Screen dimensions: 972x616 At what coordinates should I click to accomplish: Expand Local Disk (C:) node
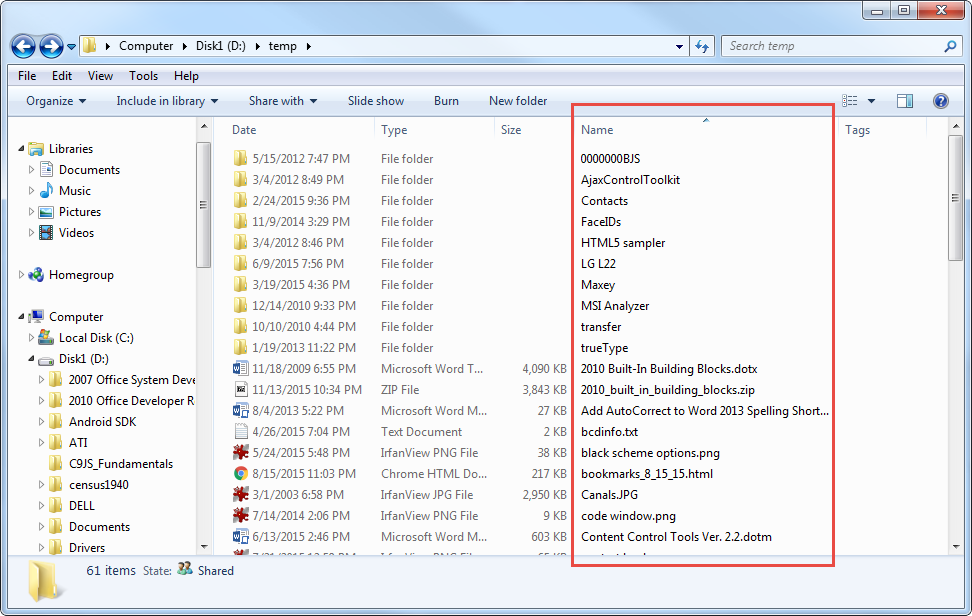click(31, 338)
